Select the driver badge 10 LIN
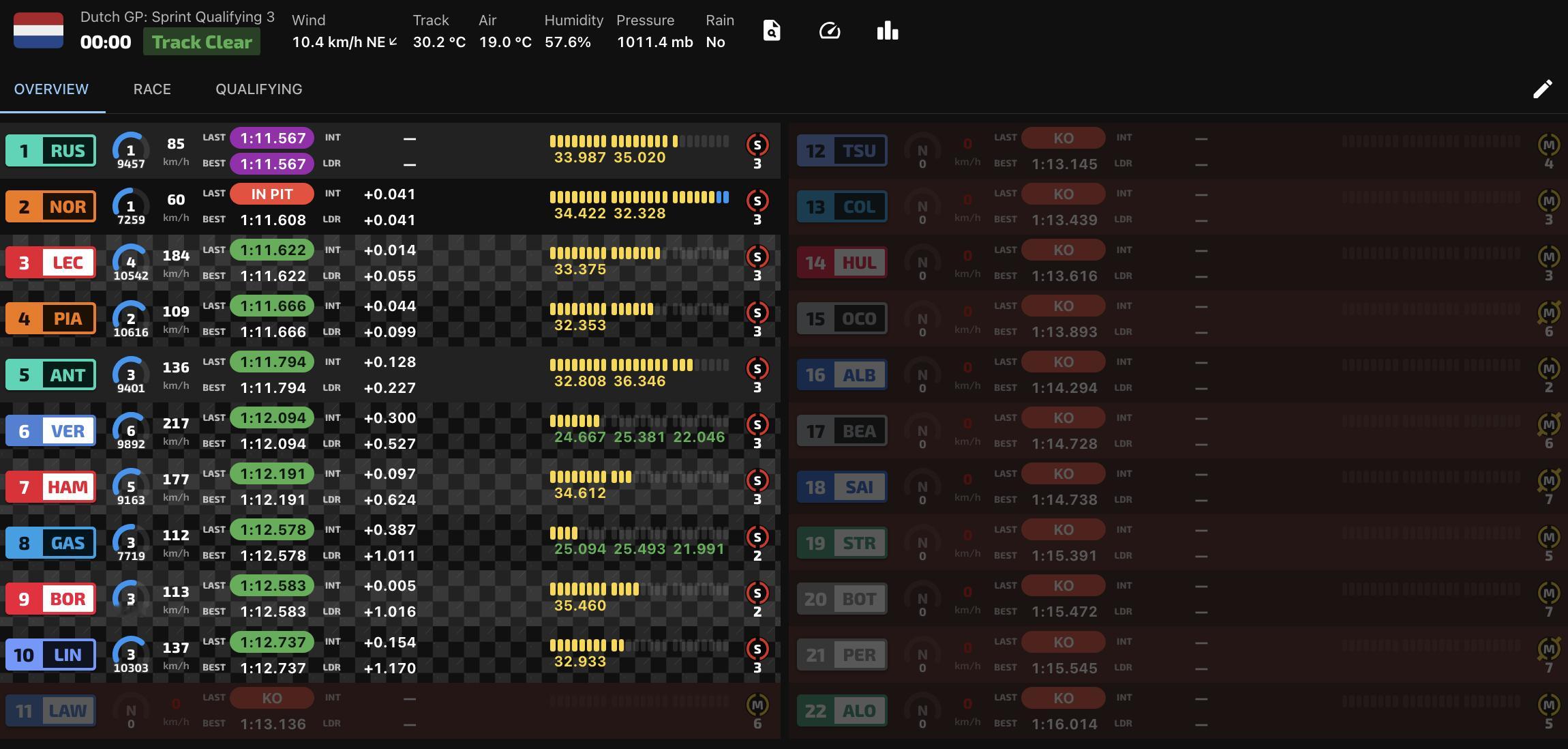Image resolution: width=1568 pixels, height=749 pixels. tap(50, 655)
